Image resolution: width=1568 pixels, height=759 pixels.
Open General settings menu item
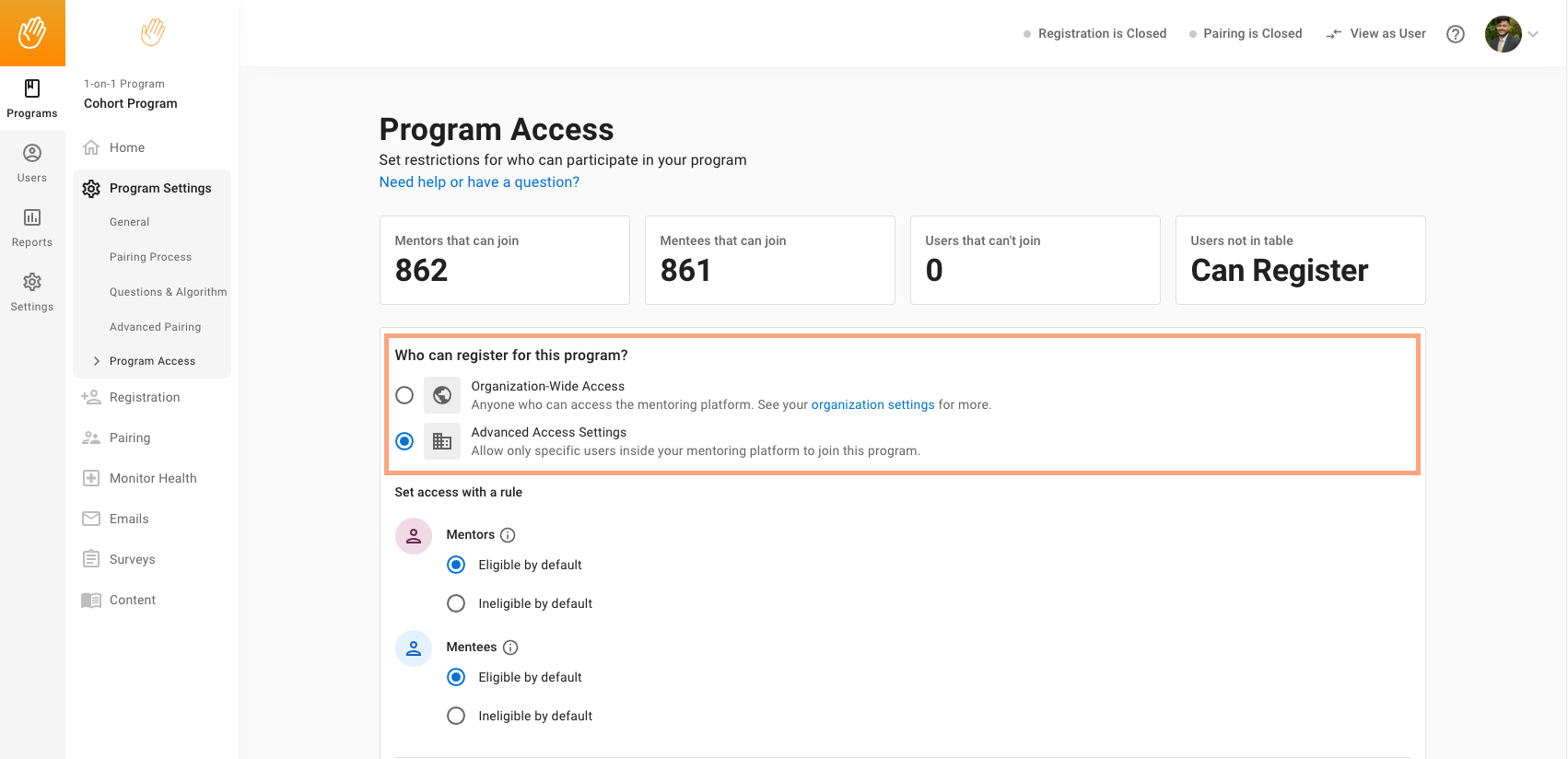click(130, 222)
